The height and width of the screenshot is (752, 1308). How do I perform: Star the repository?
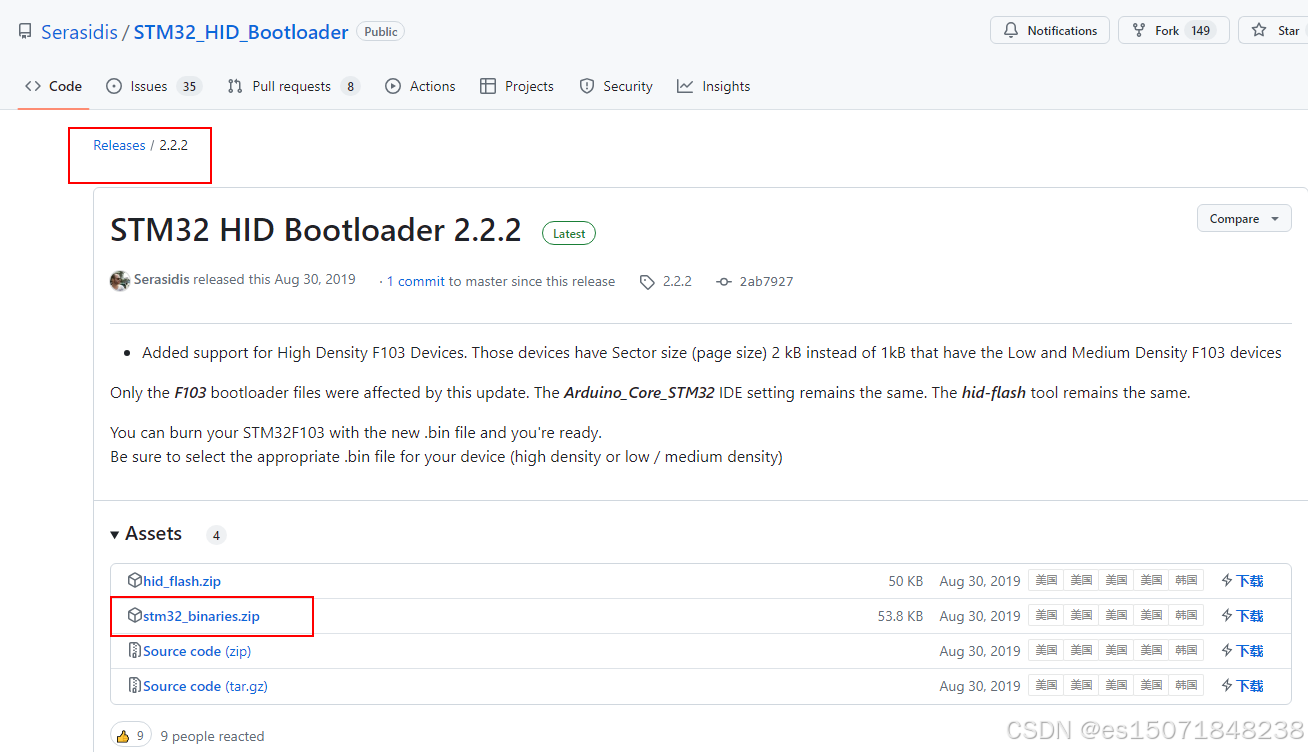coord(1275,31)
